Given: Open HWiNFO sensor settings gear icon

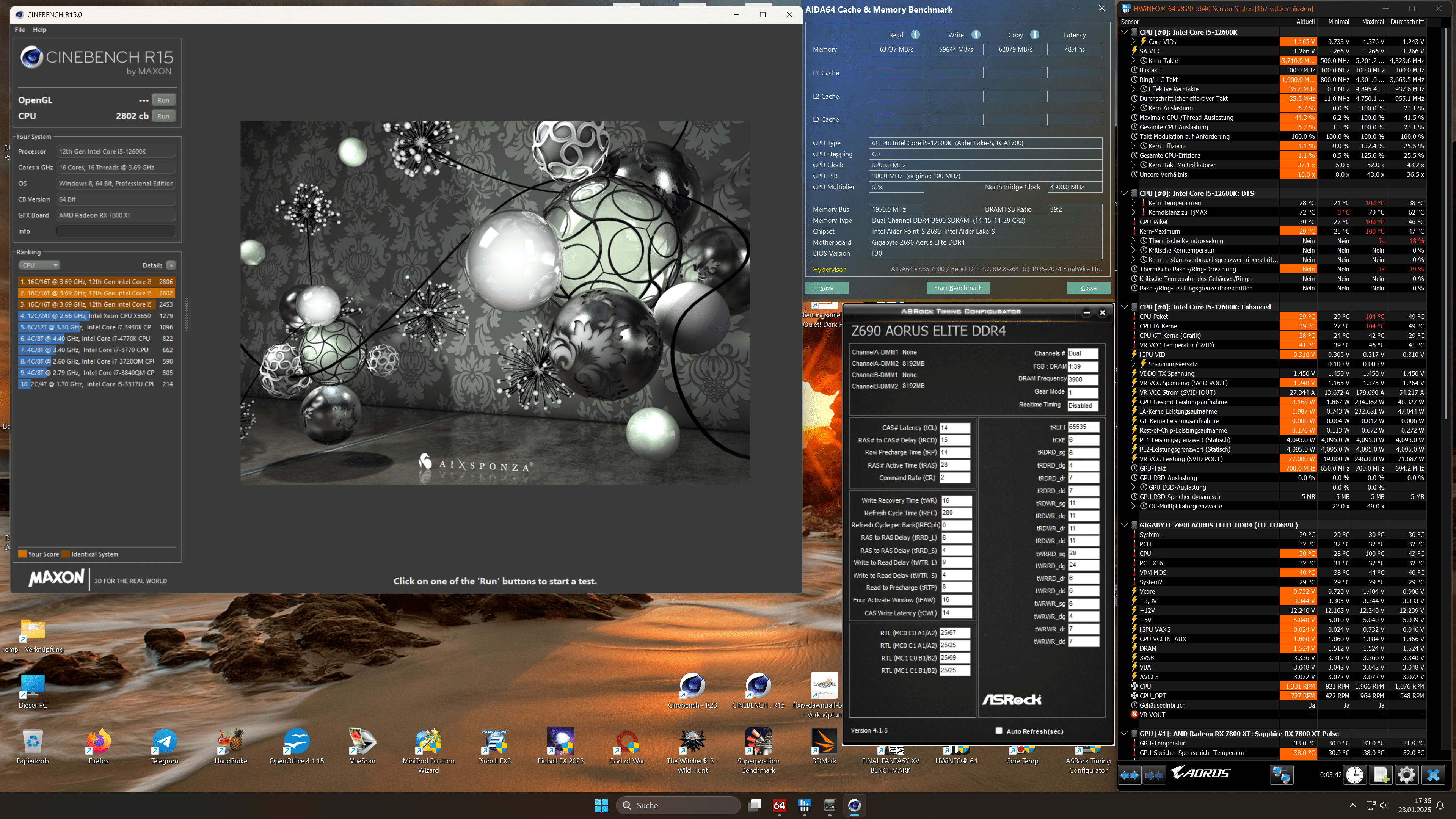Looking at the screenshot, I should 1407,775.
